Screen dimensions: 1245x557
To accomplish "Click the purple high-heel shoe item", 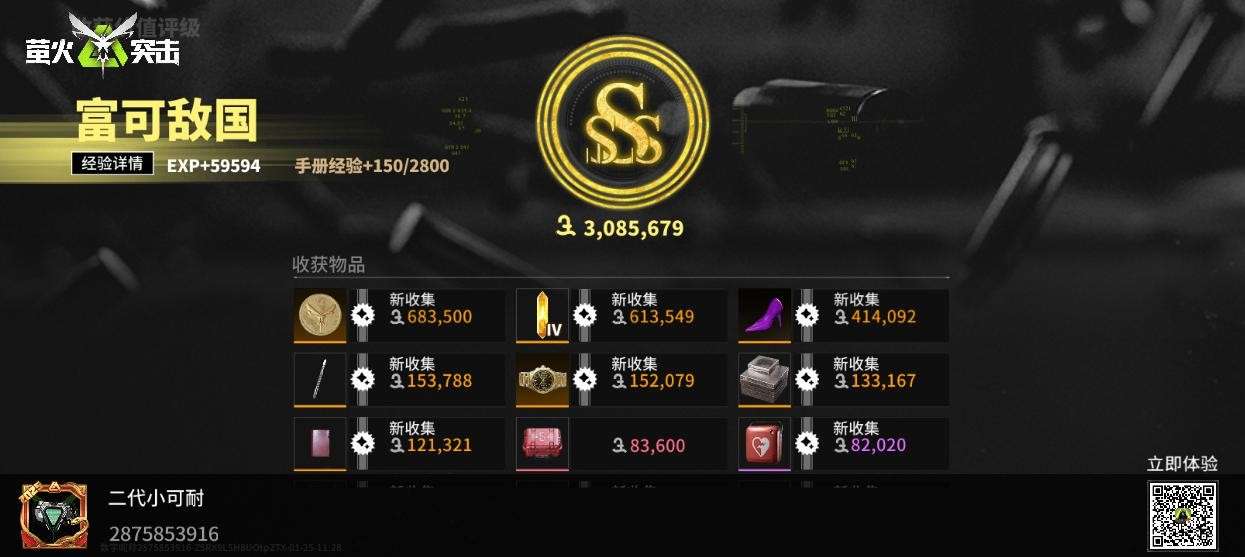I will (x=764, y=315).
